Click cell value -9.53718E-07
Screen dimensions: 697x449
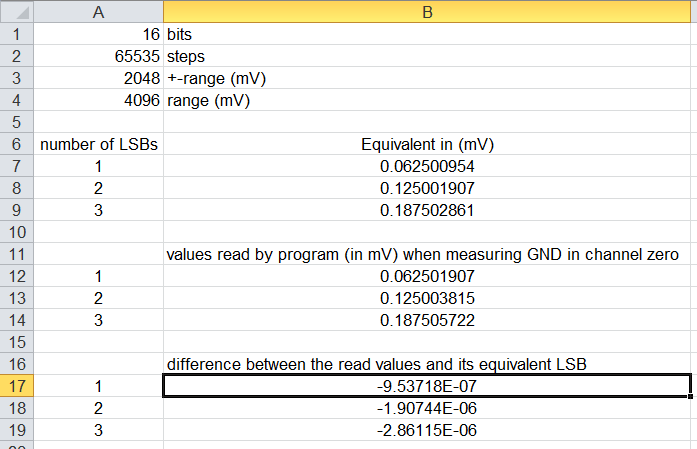[x=427, y=386]
